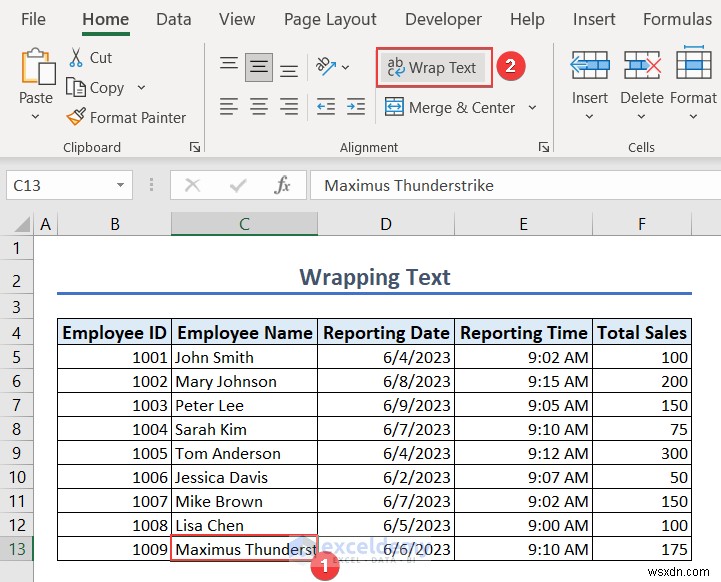Click the formula bar with Maximus Thunderstrike
This screenshot has width=721, height=582.
point(515,185)
